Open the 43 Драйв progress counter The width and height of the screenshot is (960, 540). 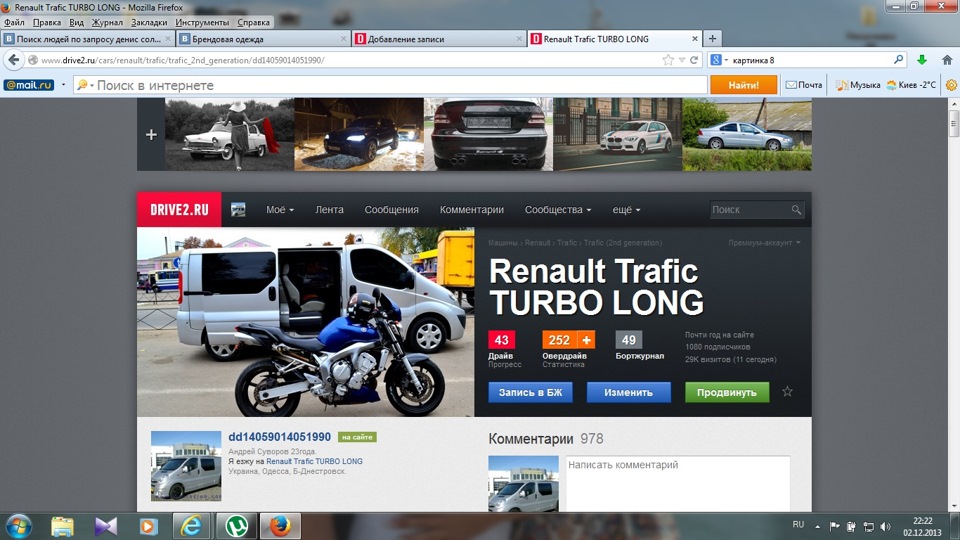[501, 340]
